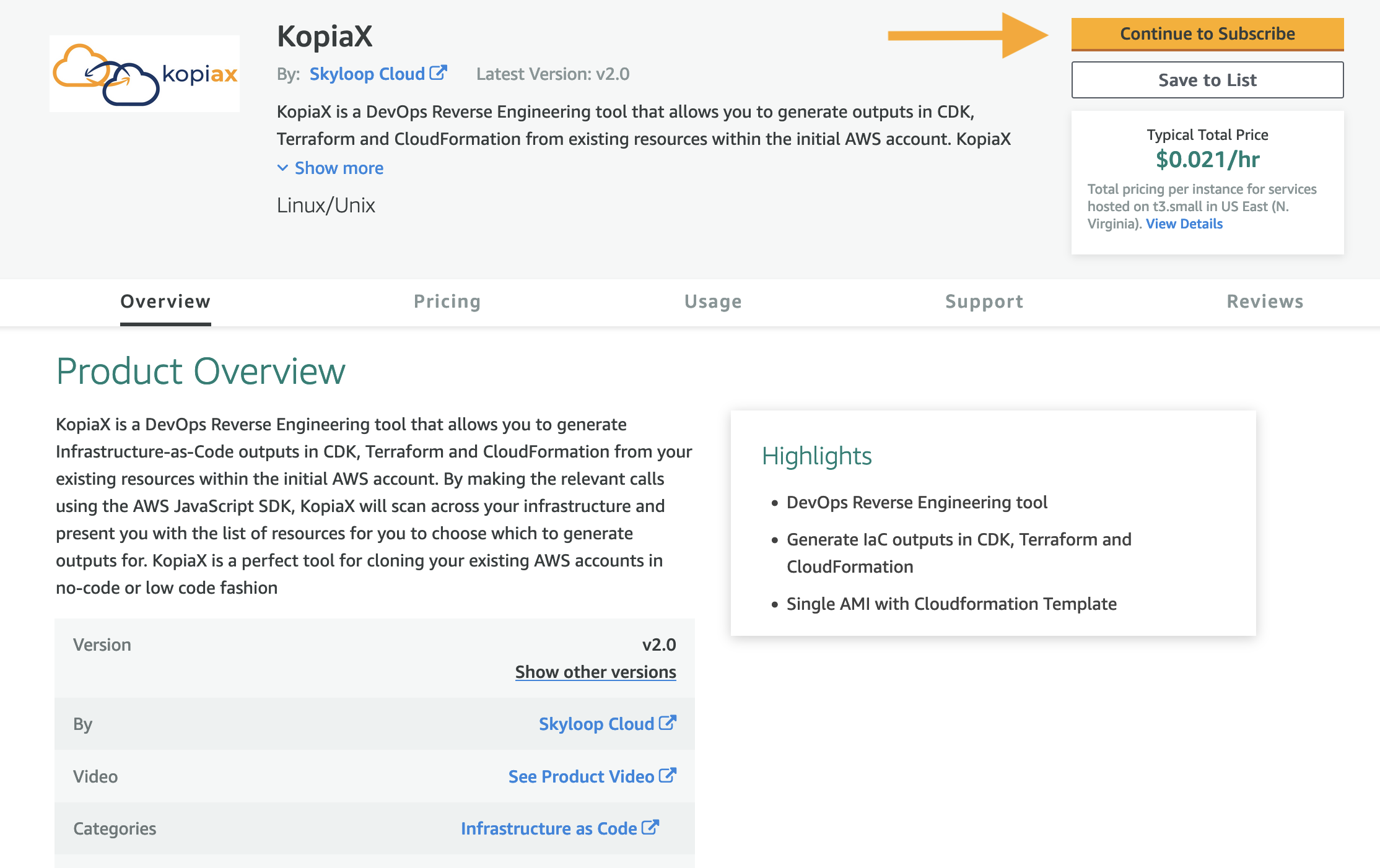Switch to the Pricing tab

(x=447, y=302)
